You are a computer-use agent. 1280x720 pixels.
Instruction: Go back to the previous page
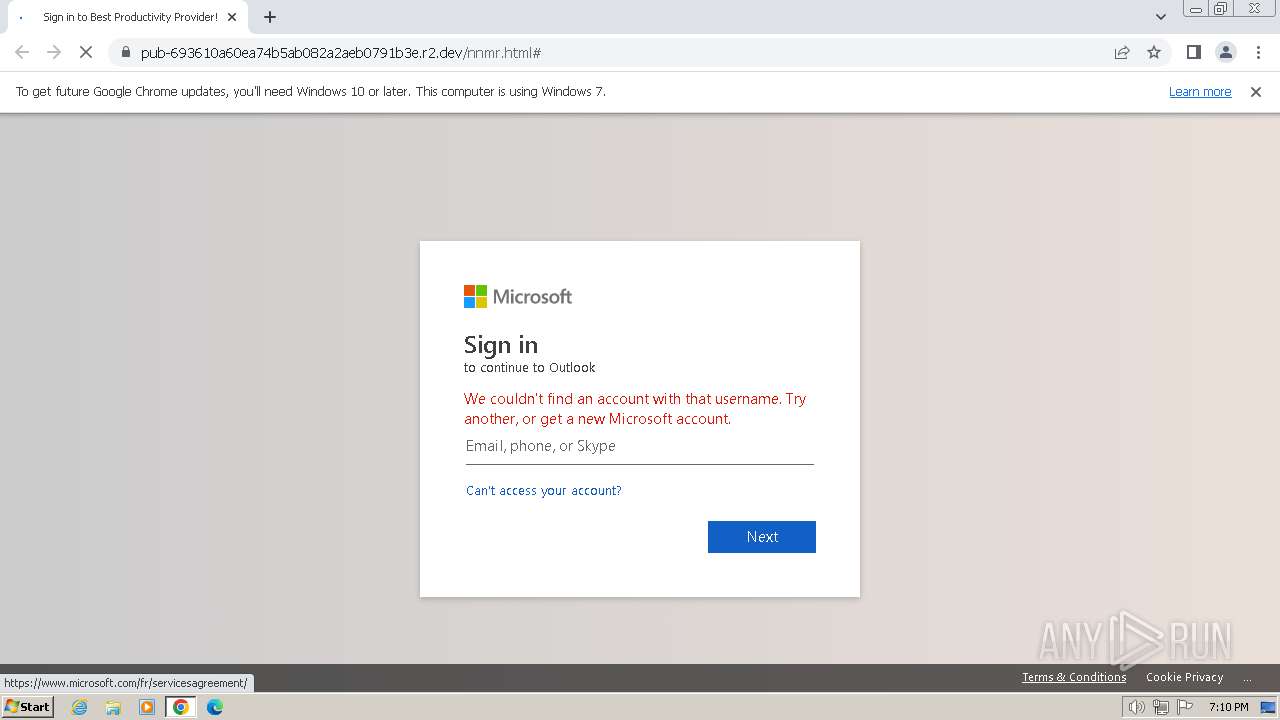[x=22, y=52]
